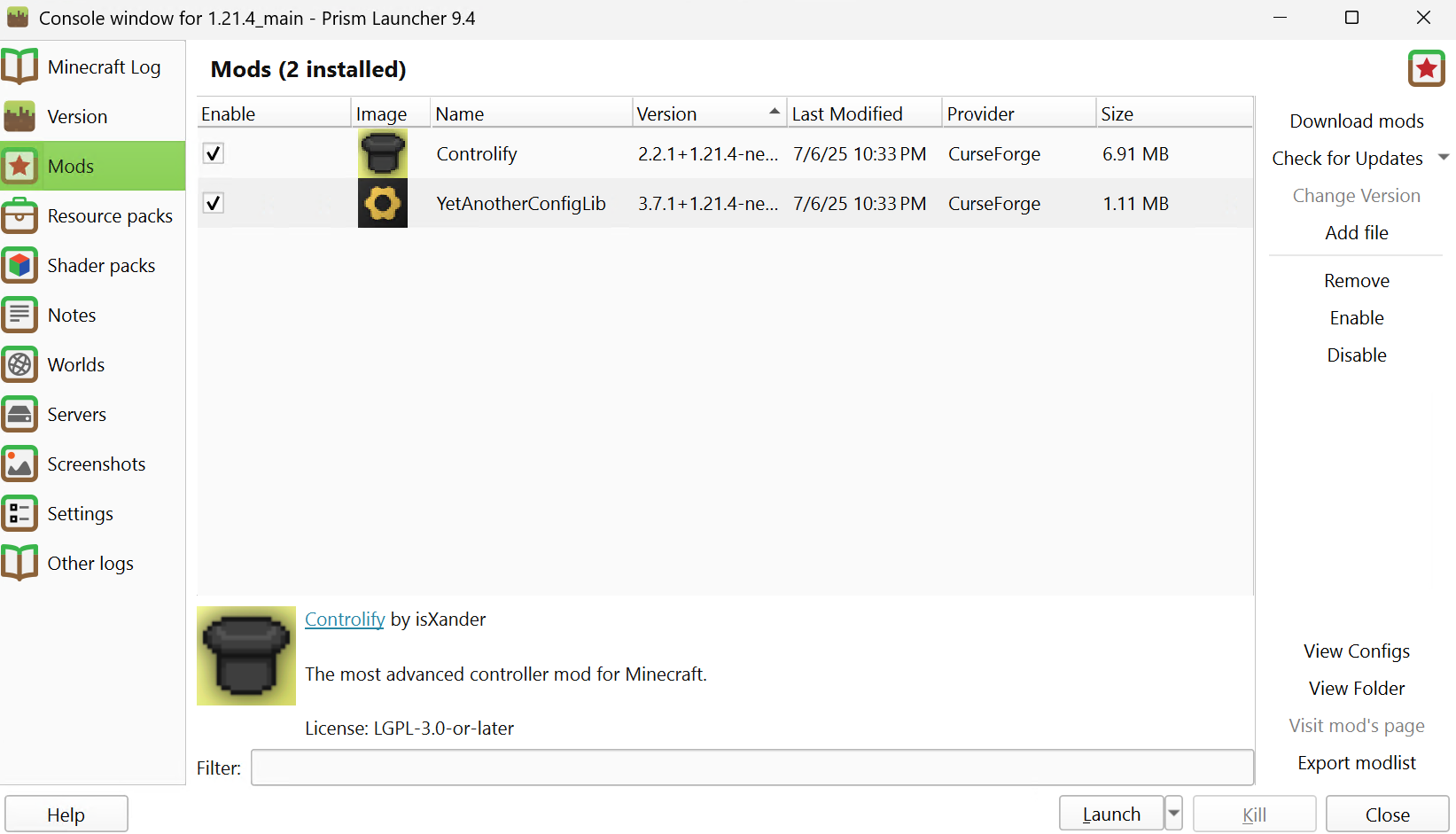Viewport: 1456px width, 834px height.
Task: Click CurseForge provider in the YetAnotherConfigLib row
Action: [994, 203]
